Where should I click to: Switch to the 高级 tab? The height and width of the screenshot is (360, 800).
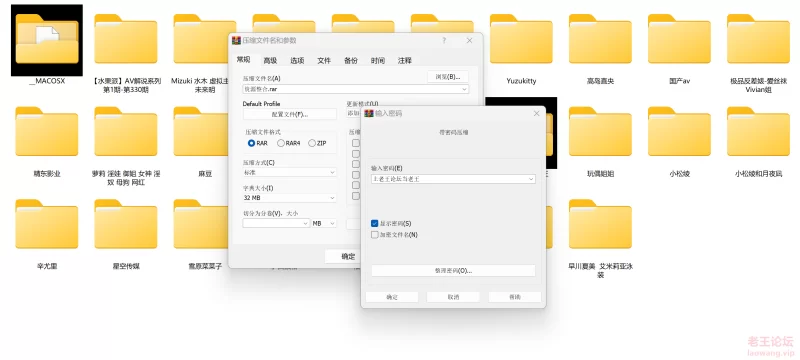pos(270,61)
